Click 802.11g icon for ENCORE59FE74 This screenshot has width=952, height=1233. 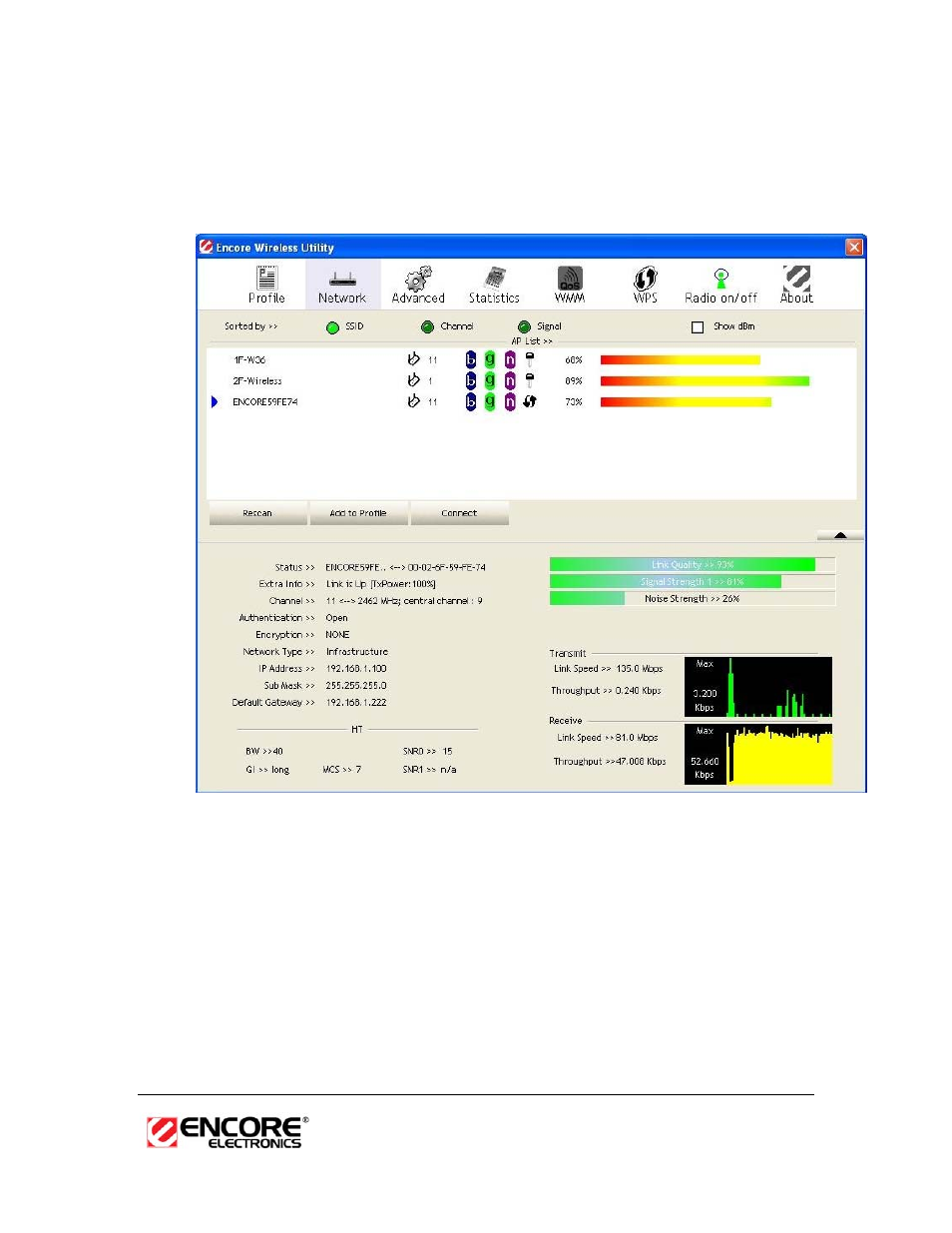490,401
